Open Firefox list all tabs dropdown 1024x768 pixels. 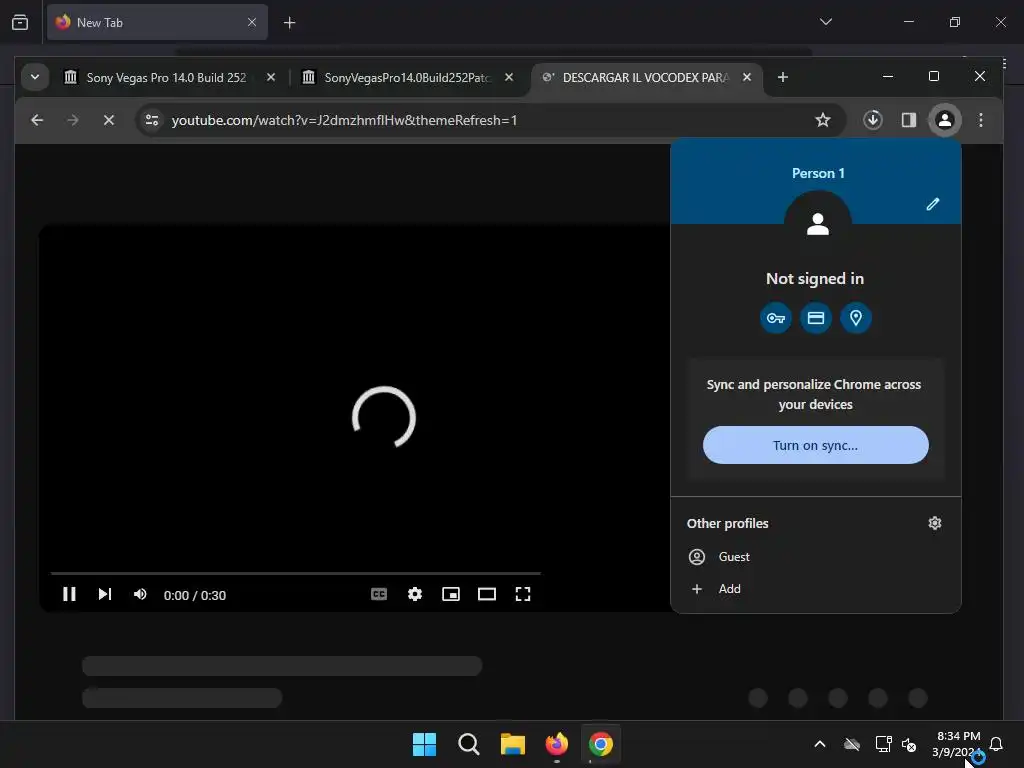825,22
